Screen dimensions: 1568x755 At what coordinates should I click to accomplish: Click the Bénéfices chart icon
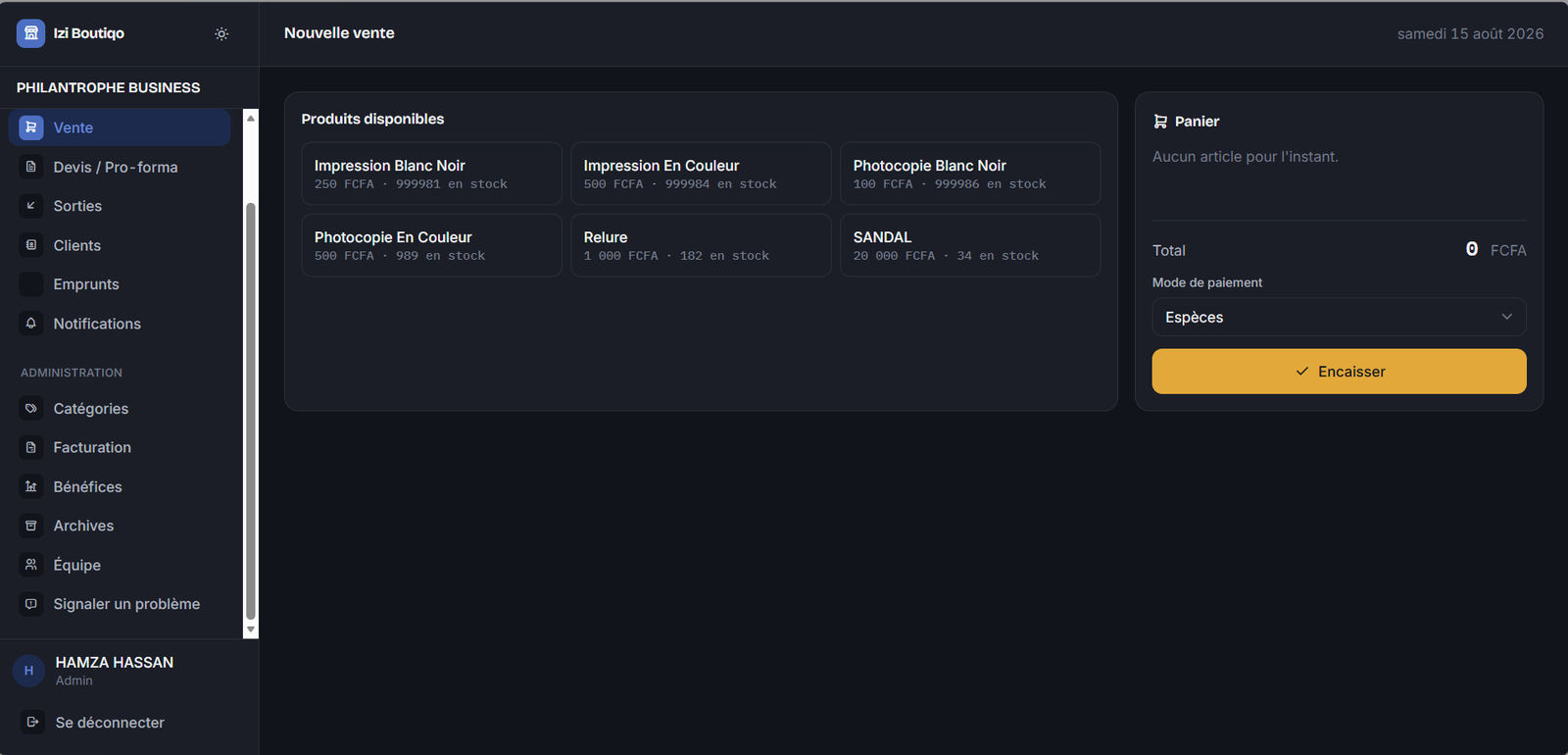click(31, 486)
